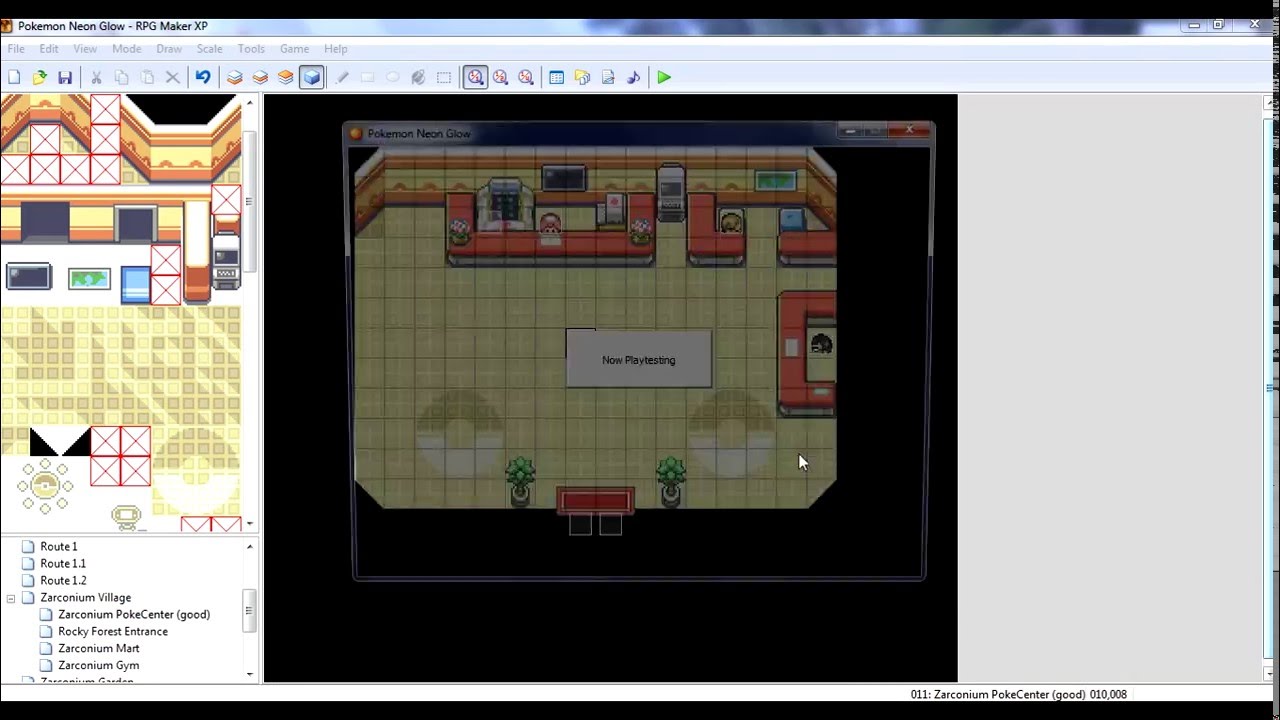The width and height of the screenshot is (1280, 720).
Task: Set map zoom to 1:1 scale
Action: point(475,77)
